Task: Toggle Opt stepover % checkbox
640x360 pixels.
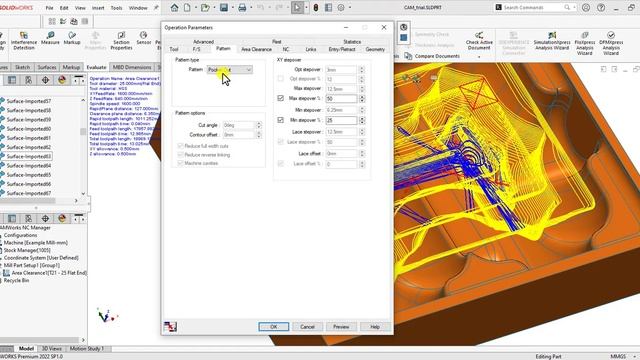Action: tap(280, 79)
